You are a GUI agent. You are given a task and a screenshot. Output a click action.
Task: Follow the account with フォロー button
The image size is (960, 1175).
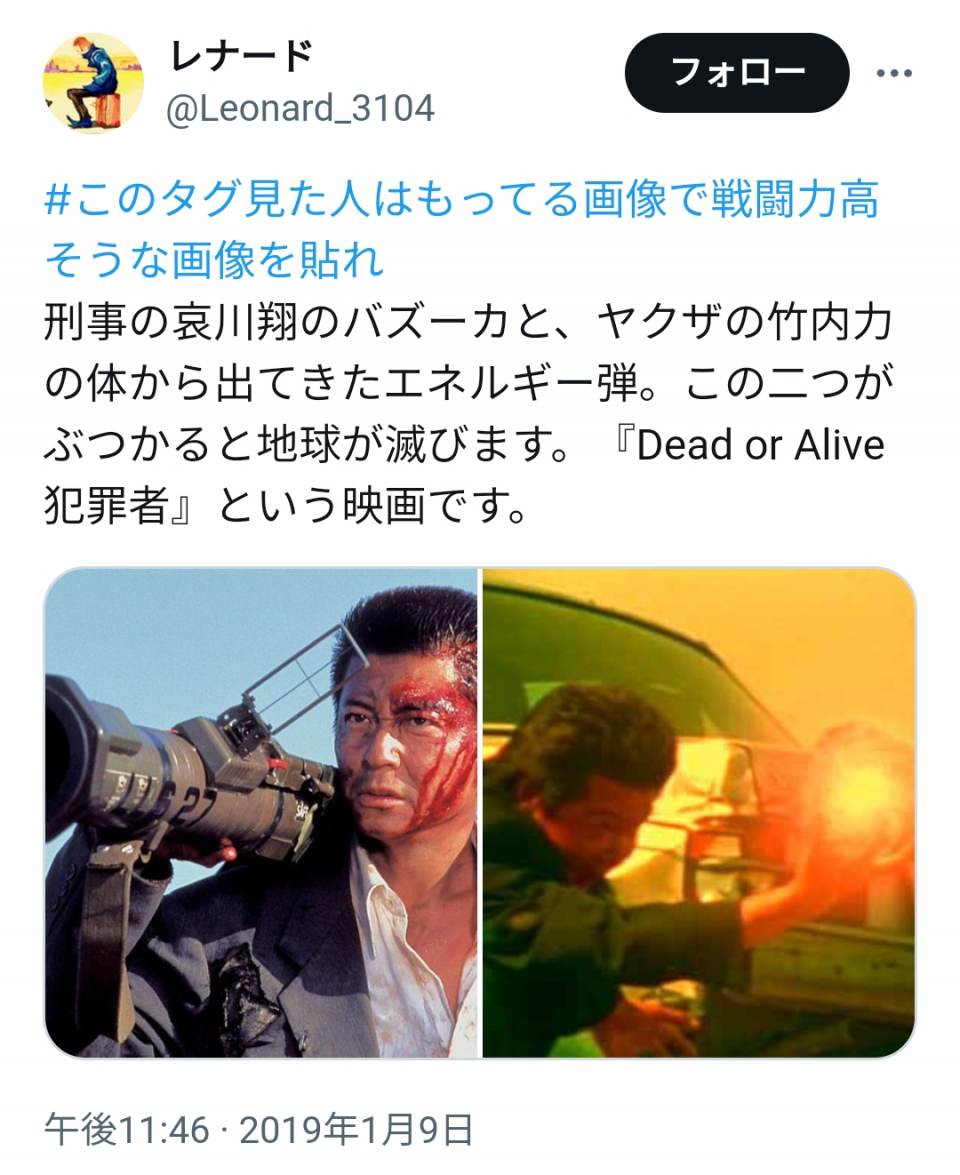737,73
